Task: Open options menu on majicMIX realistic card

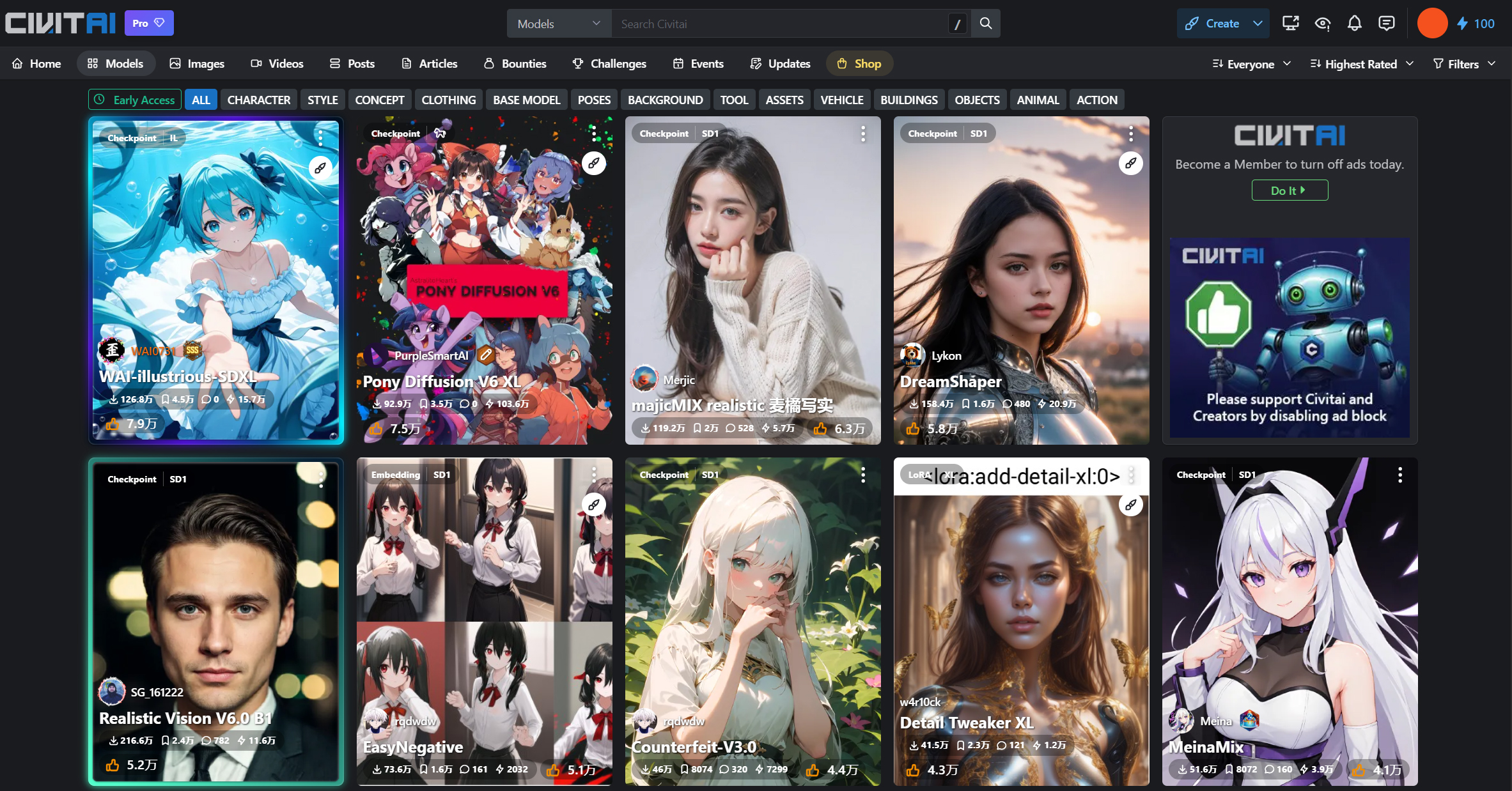Action: click(x=863, y=133)
